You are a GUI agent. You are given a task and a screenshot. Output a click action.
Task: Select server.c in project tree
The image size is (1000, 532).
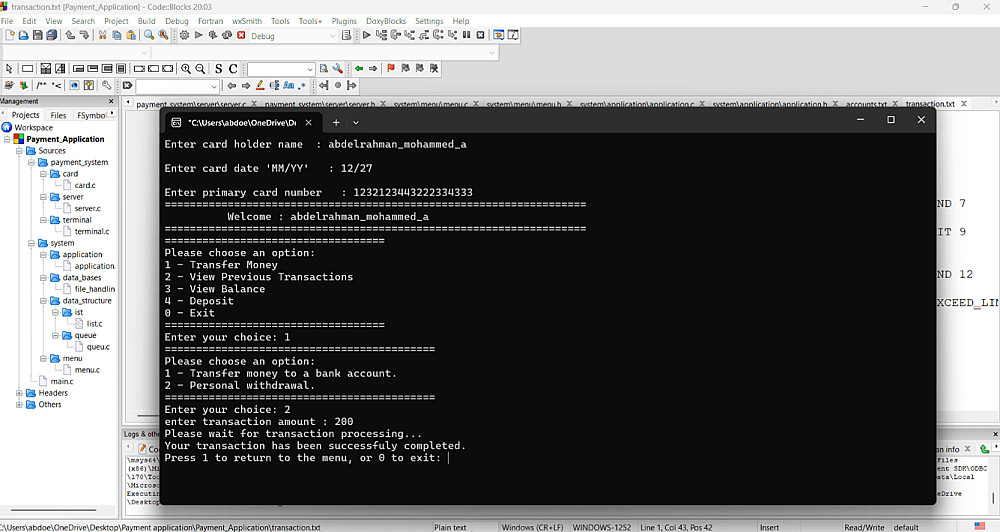(87, 209)
